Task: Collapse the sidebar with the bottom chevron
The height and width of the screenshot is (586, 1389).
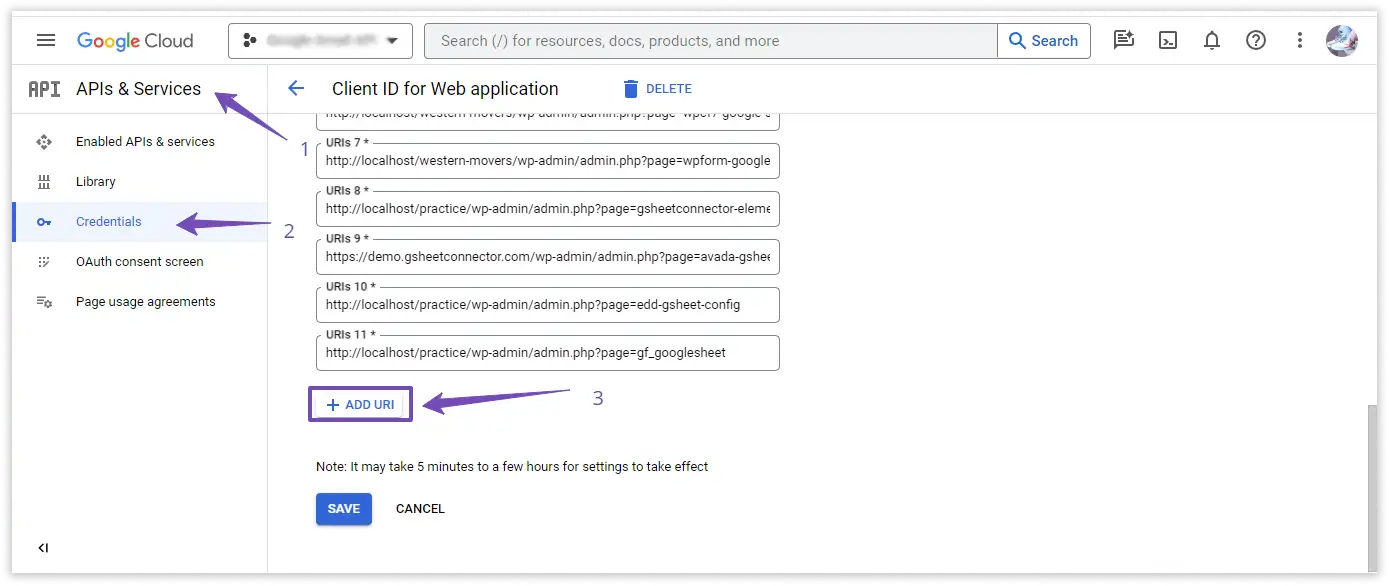Action: [42, 547]
